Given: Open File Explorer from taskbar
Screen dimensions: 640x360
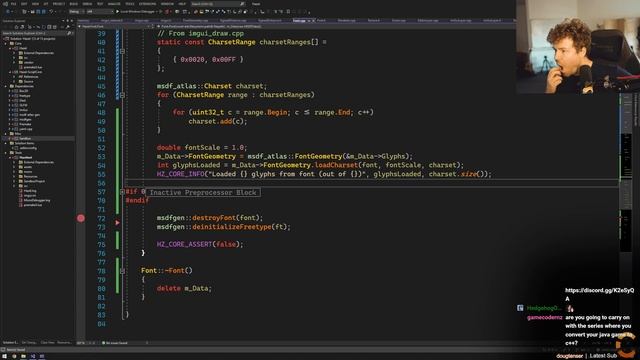Looking at the screenshot, I should [x=24, y=356].
